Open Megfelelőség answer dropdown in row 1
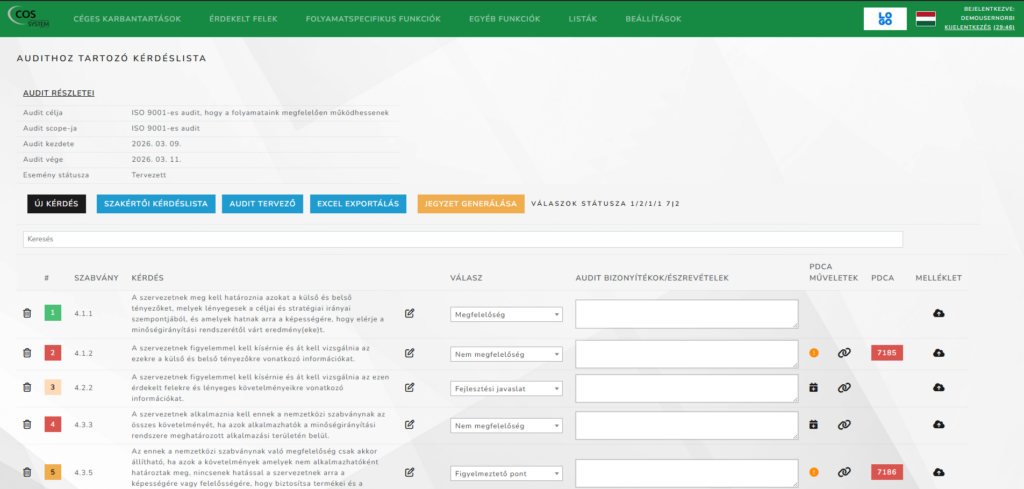The height and width of the screenshot is (489, 1024). click(506, 315)
